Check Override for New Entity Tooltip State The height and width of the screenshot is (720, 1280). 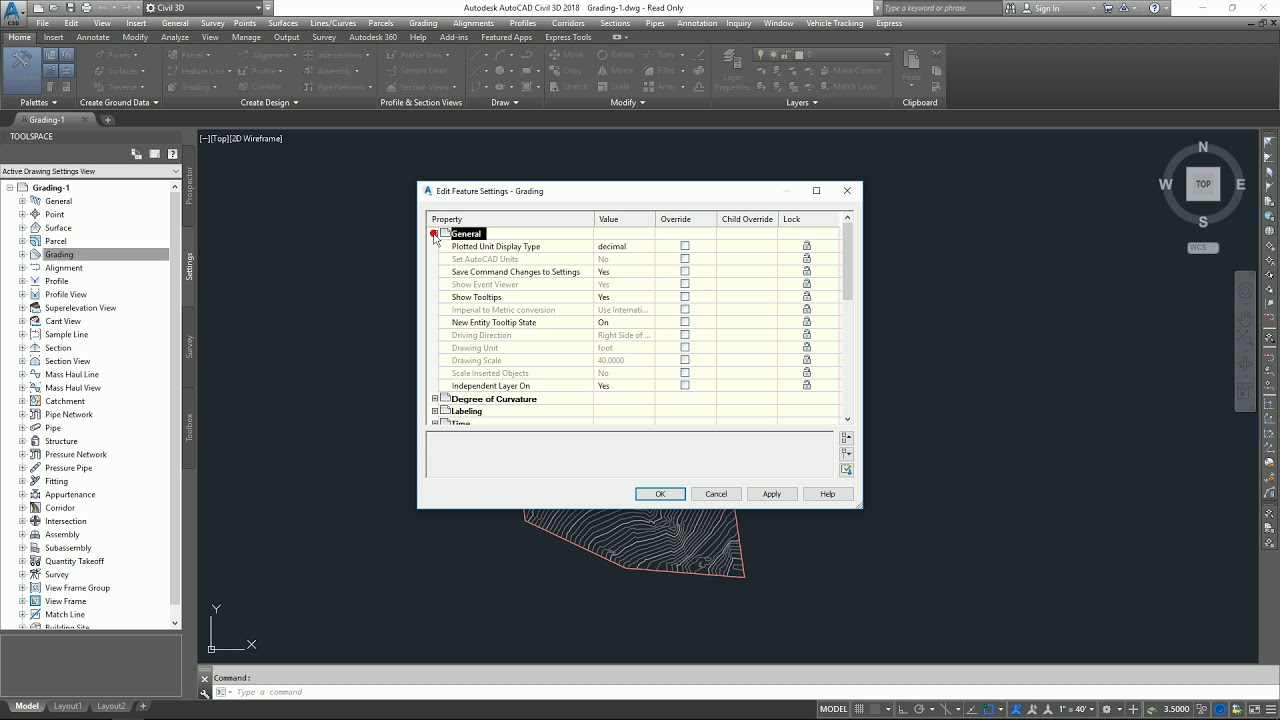tap(685, 322)
